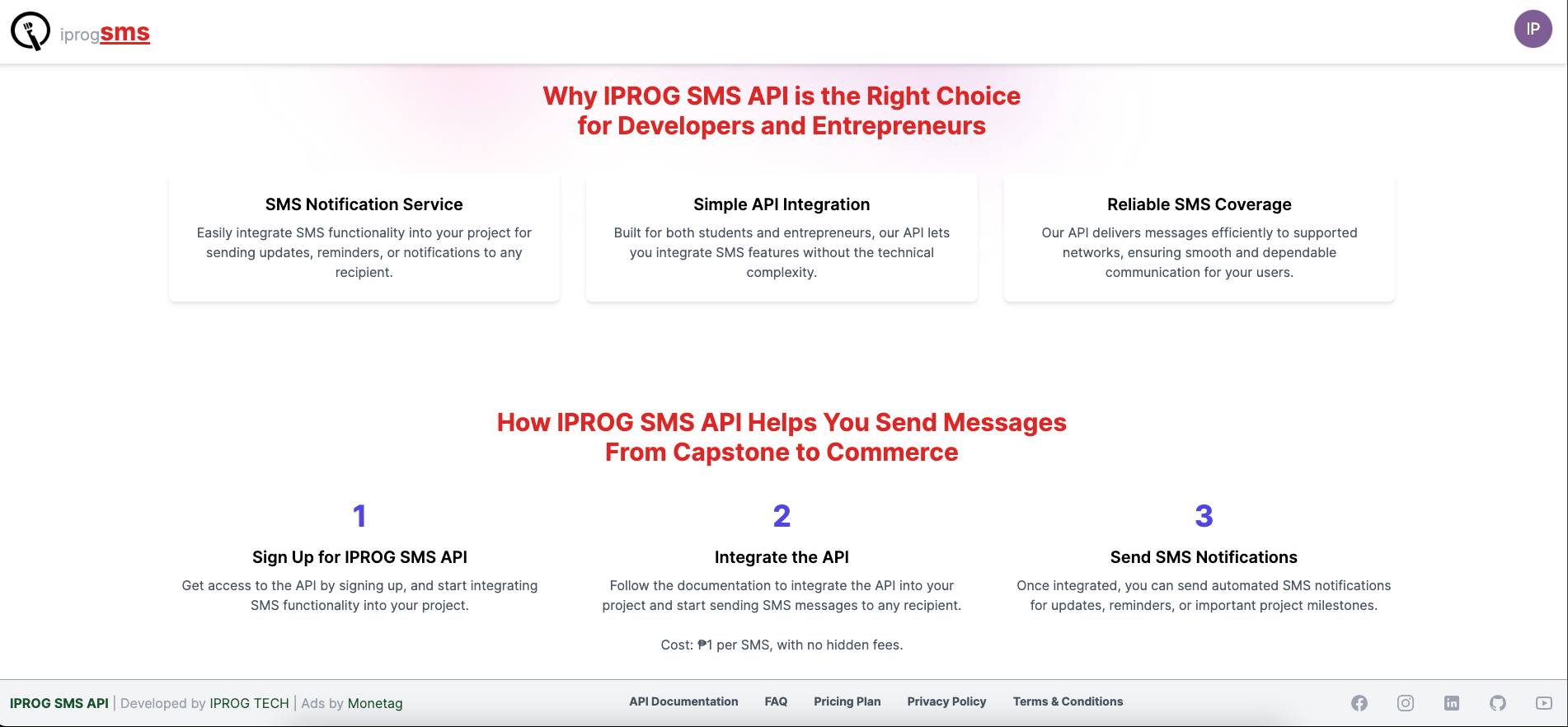Open the Facebook page icon in footer

click(1359, 703)
